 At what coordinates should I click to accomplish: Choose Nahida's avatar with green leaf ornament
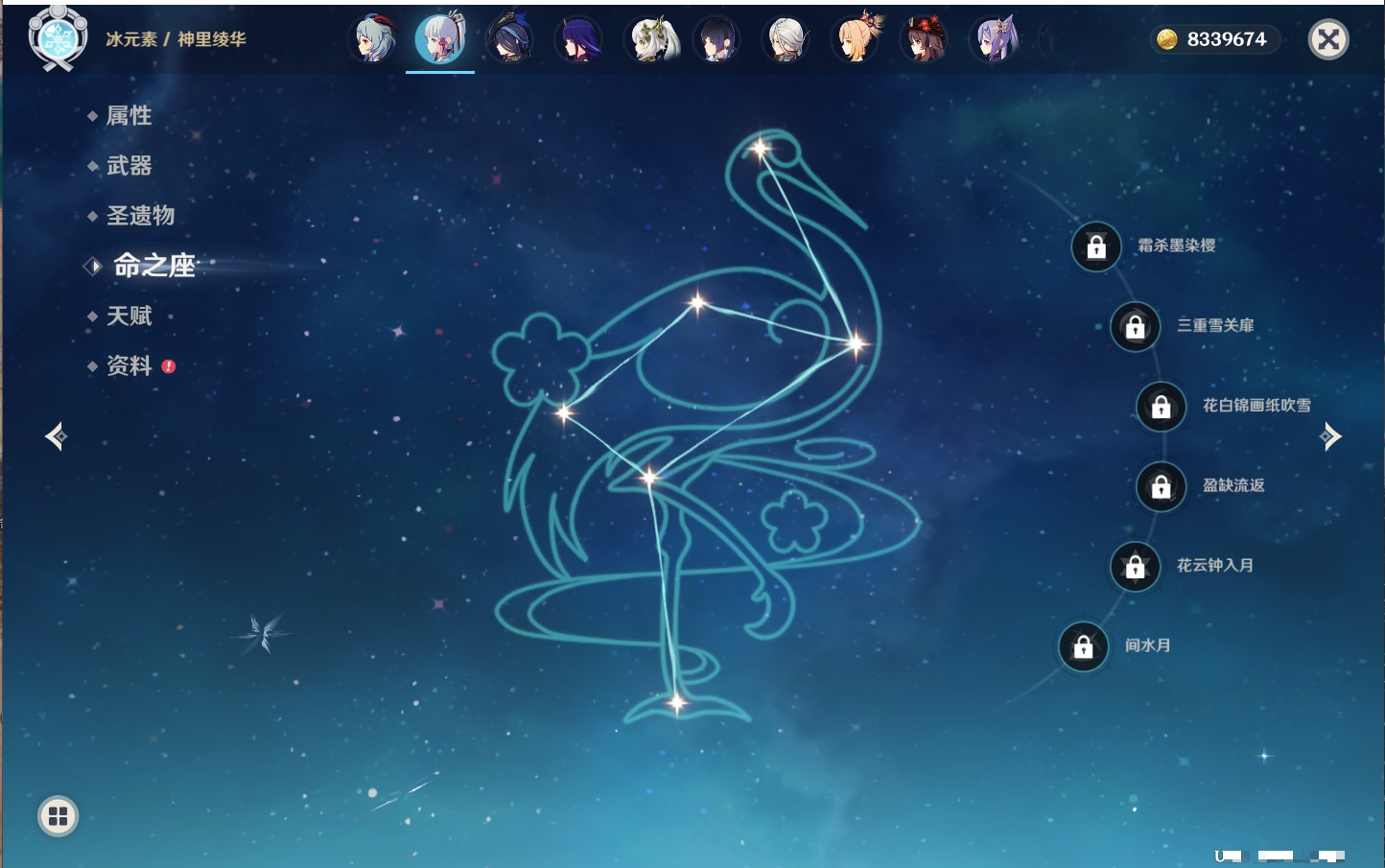[x=650, y=39]
